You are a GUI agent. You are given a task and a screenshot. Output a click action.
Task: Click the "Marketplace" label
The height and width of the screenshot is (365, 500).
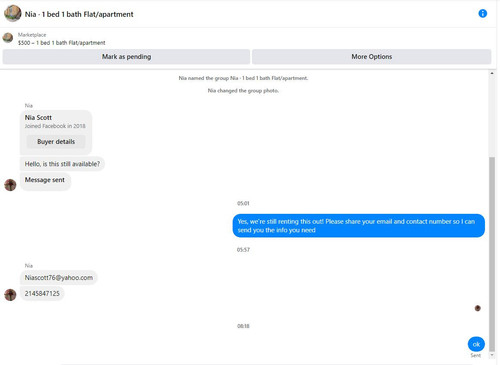[32, 35]
